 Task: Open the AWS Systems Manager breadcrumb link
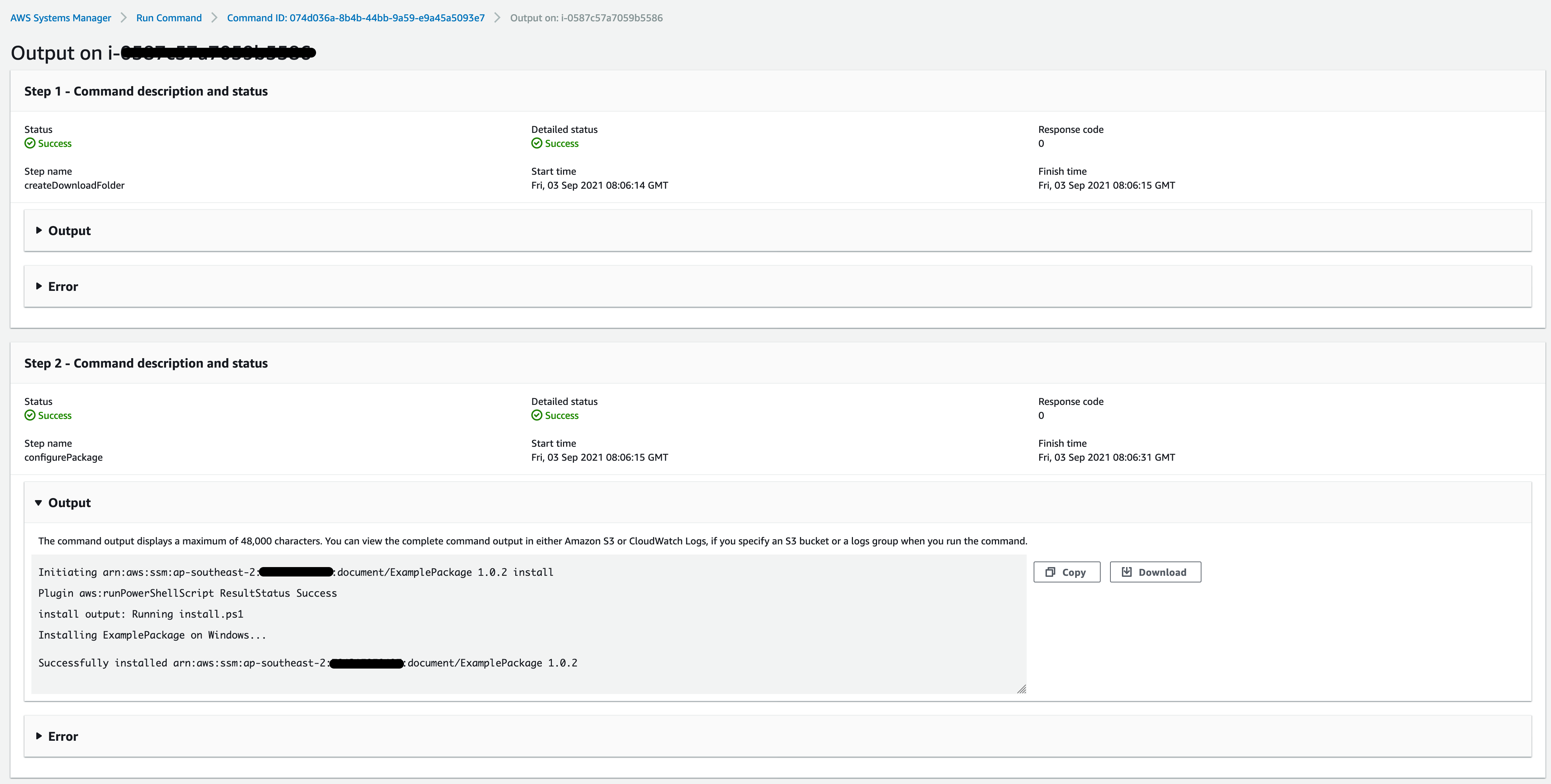point(60,17)
